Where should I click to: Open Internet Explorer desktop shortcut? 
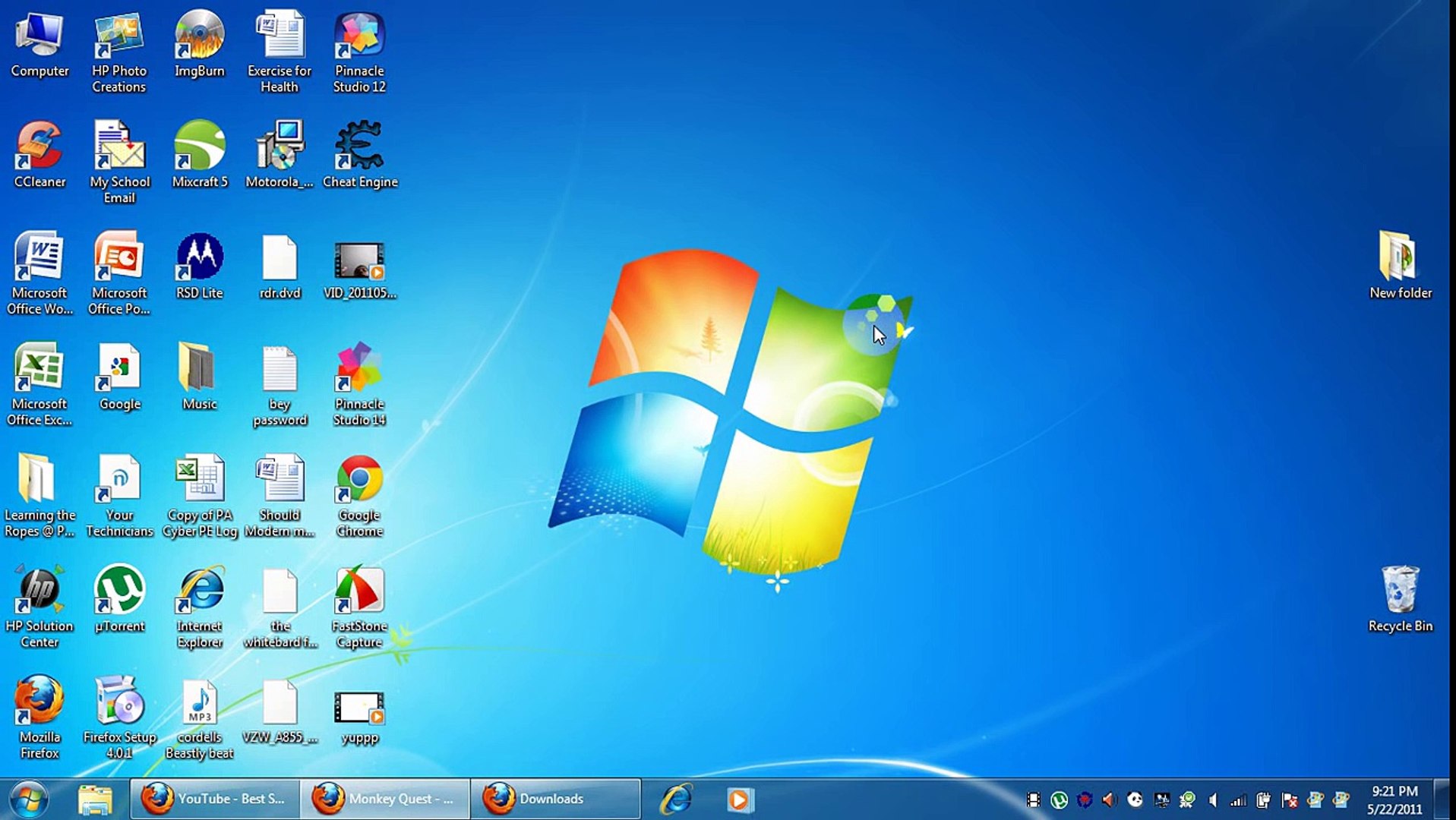pyautogui.click(x=200, y=607)
